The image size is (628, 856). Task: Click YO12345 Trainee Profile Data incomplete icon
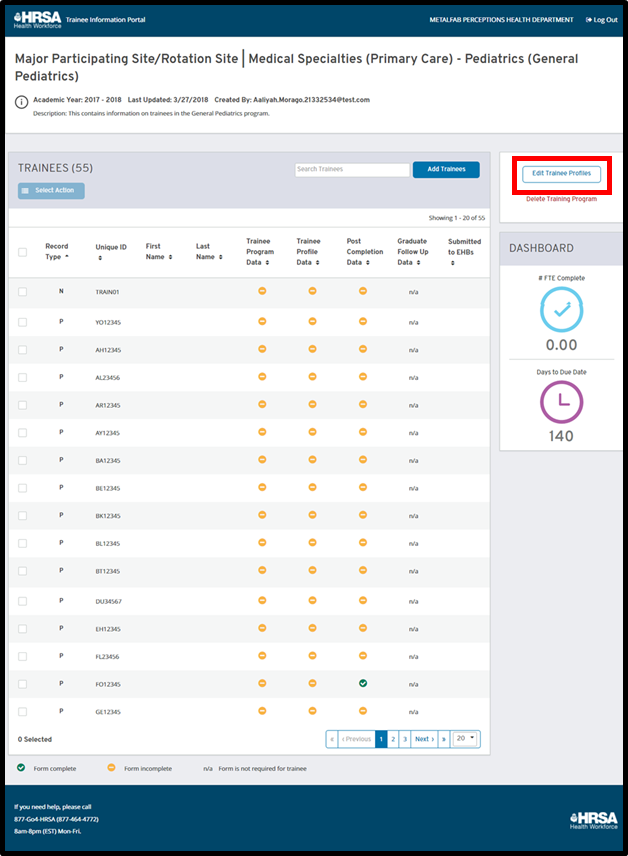(312, 322)
